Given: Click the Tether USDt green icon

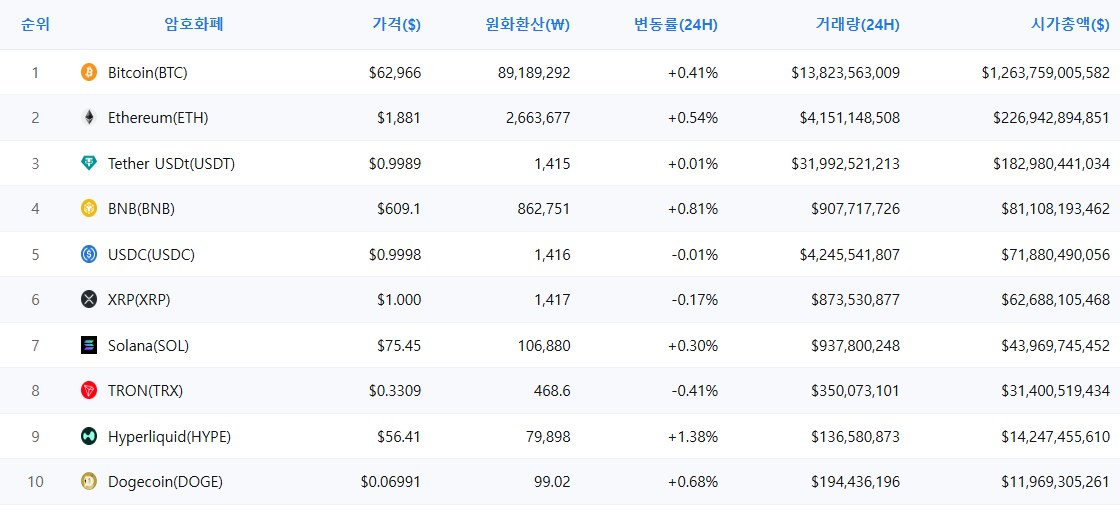Looking at the screenshot, I should pyautogui.click(x=89, y=163).
